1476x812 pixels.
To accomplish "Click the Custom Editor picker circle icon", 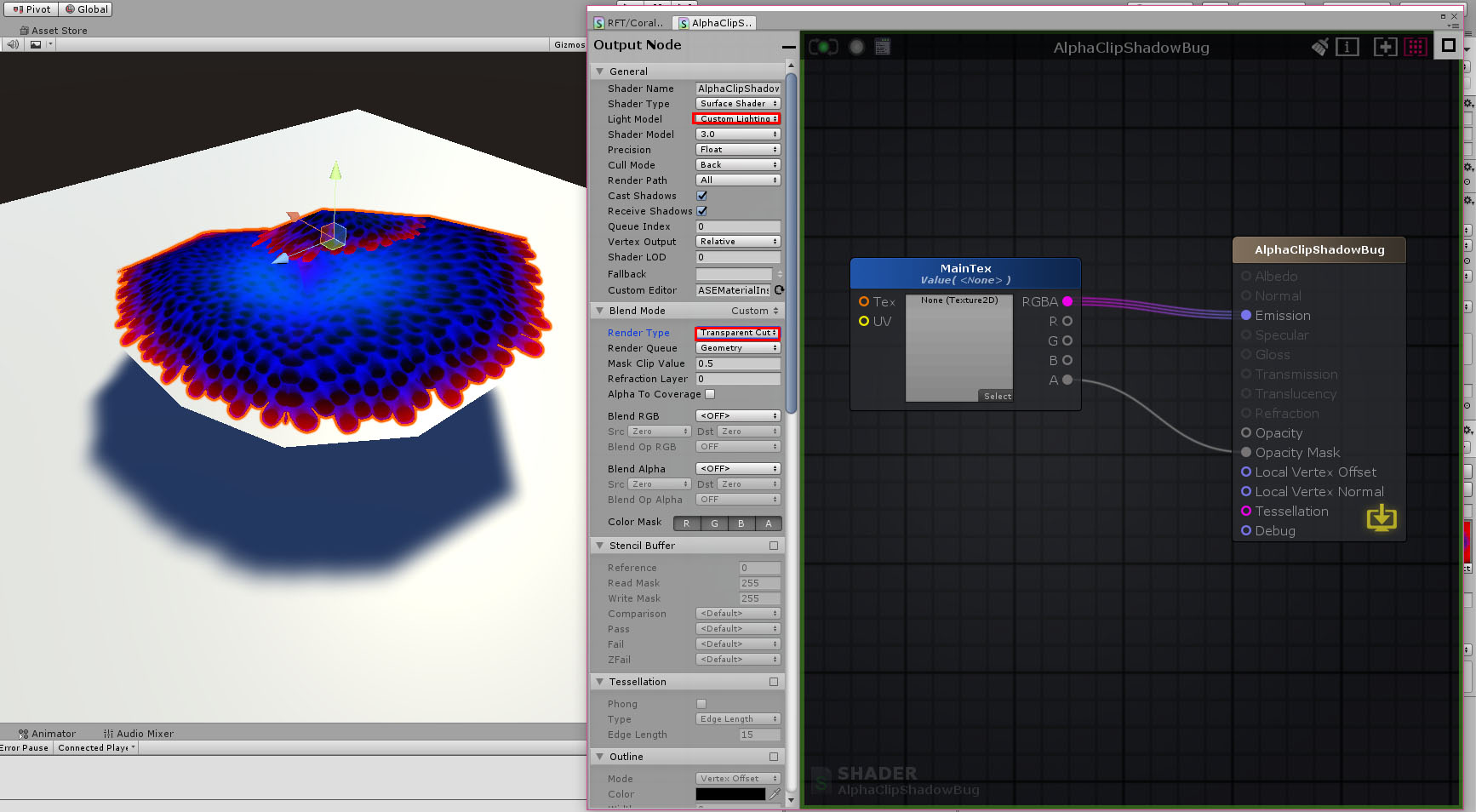I will (779, 290).
